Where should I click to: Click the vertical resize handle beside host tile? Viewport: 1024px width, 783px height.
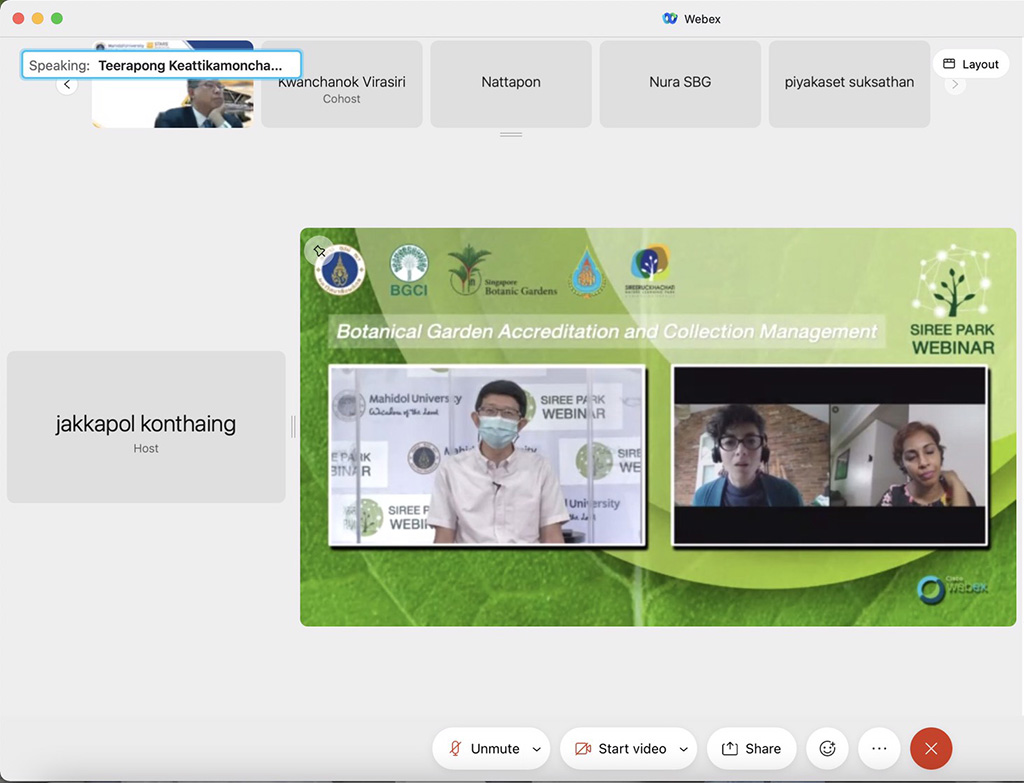(x=293, y=427)
